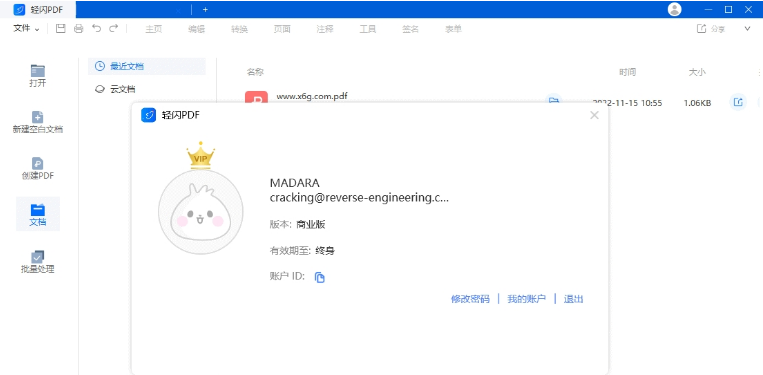Click the 分享 share button

pos(711,29)
